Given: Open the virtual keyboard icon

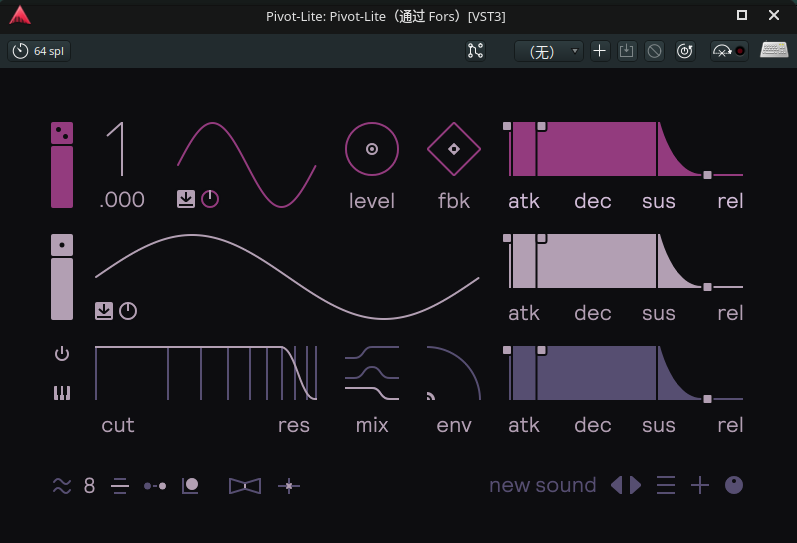Looking at the screenshot, I should point(774,50).
